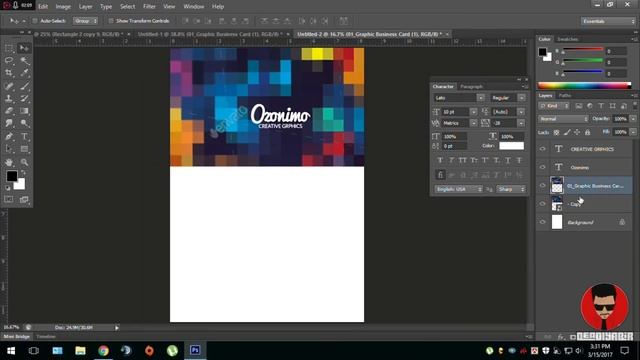Click the lock image pixels brush icon
The height and width of the screenshot is (360, 640).
[x=567, y=132]
